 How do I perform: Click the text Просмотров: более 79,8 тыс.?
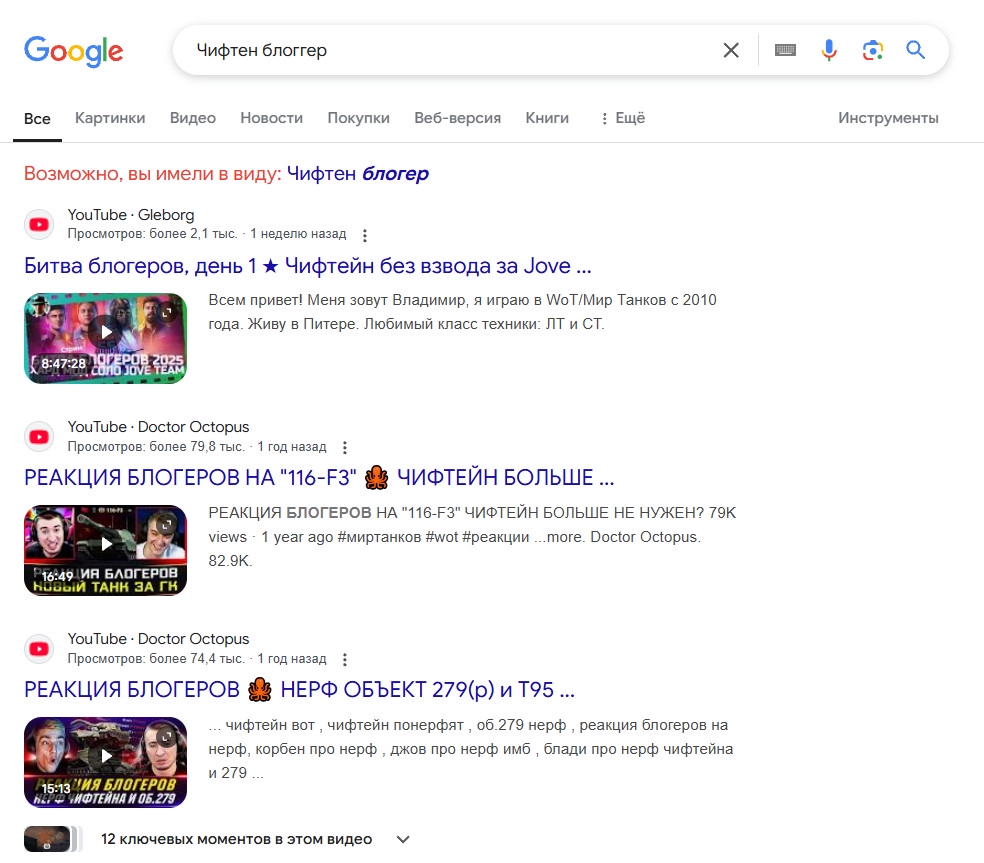[156, 447]
